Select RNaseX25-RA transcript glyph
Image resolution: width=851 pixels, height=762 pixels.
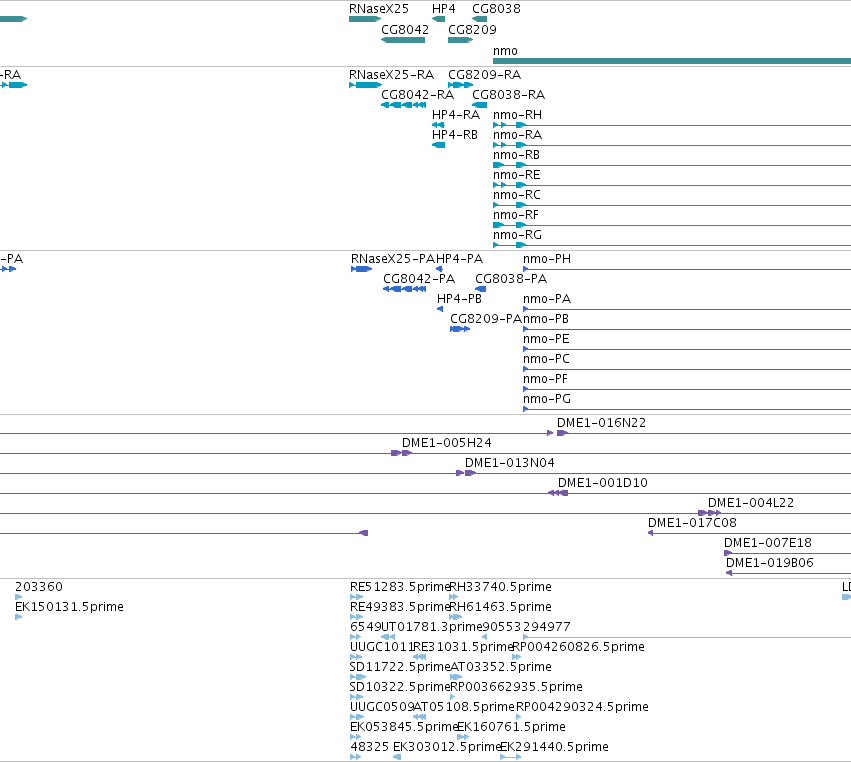pos(365,85)
